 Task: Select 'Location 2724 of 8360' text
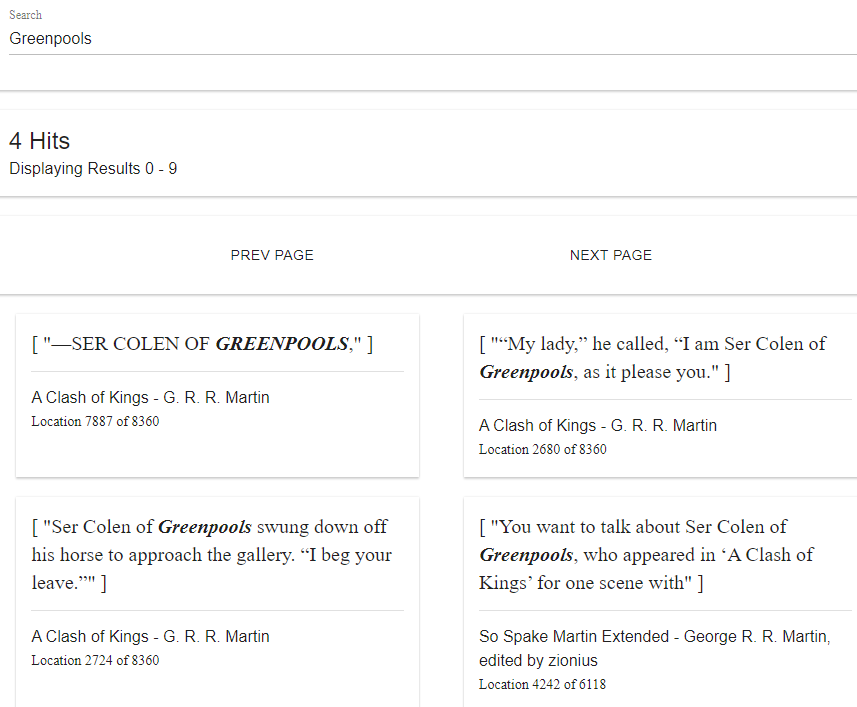(95, 660)
